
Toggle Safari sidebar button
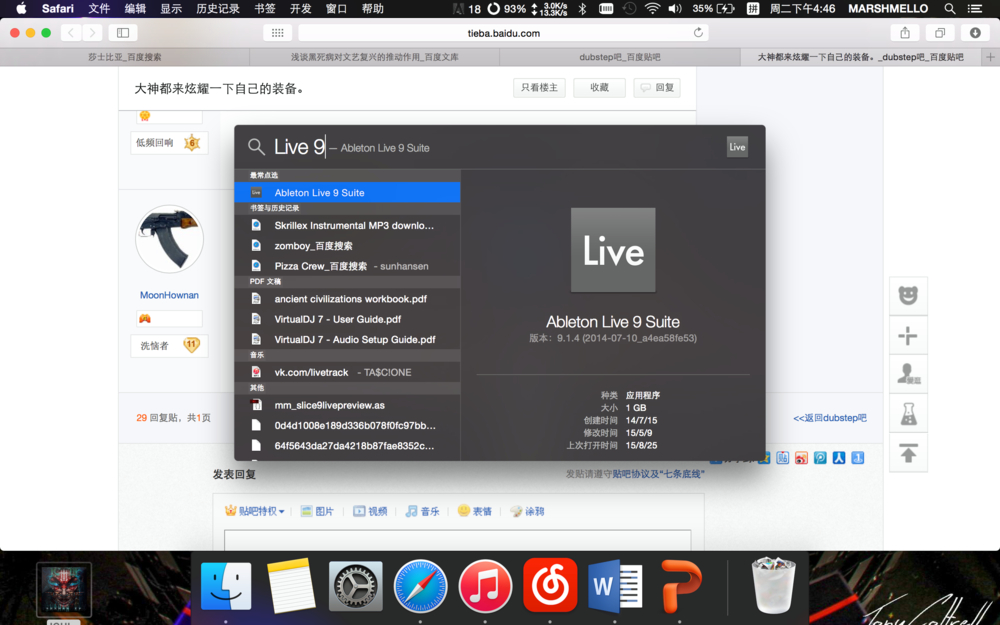[123, 33]
